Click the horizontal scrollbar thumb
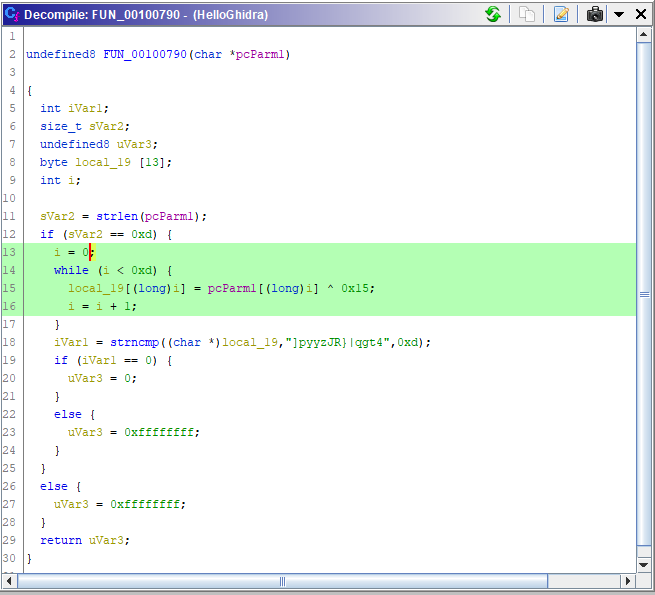The image size is (655, 595). (282, 581)
